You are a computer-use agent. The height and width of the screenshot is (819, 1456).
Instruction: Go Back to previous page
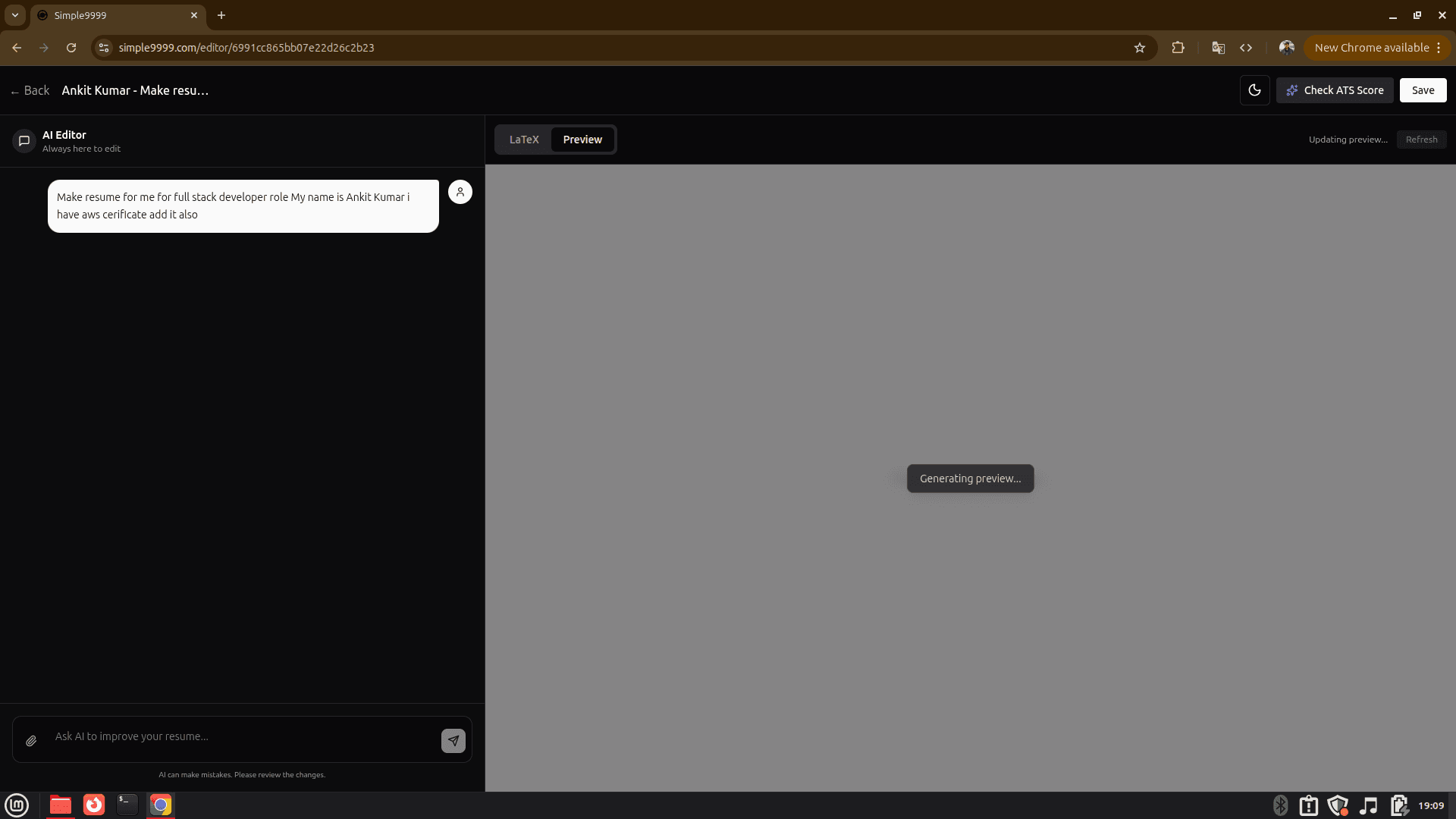[30, 90]
